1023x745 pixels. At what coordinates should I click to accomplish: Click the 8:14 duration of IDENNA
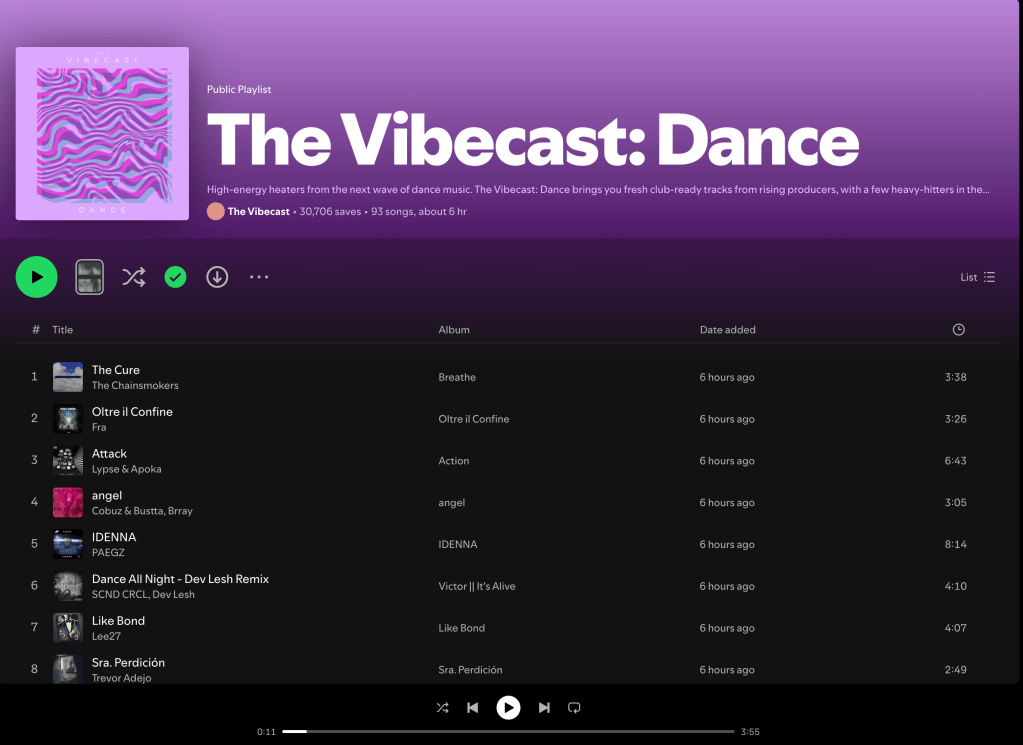pyautogui.click(x=955, y=544)
